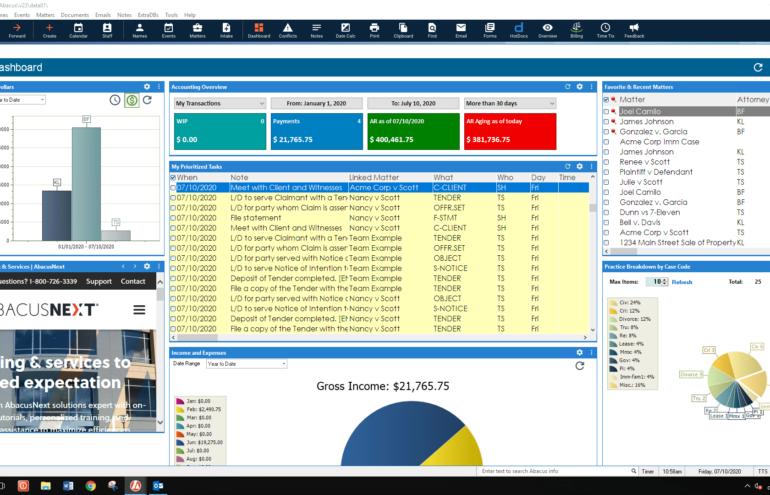Open the Emails menu
This screenshot has height=495, width=770.
pyautogui.click(x=103, y=15)
